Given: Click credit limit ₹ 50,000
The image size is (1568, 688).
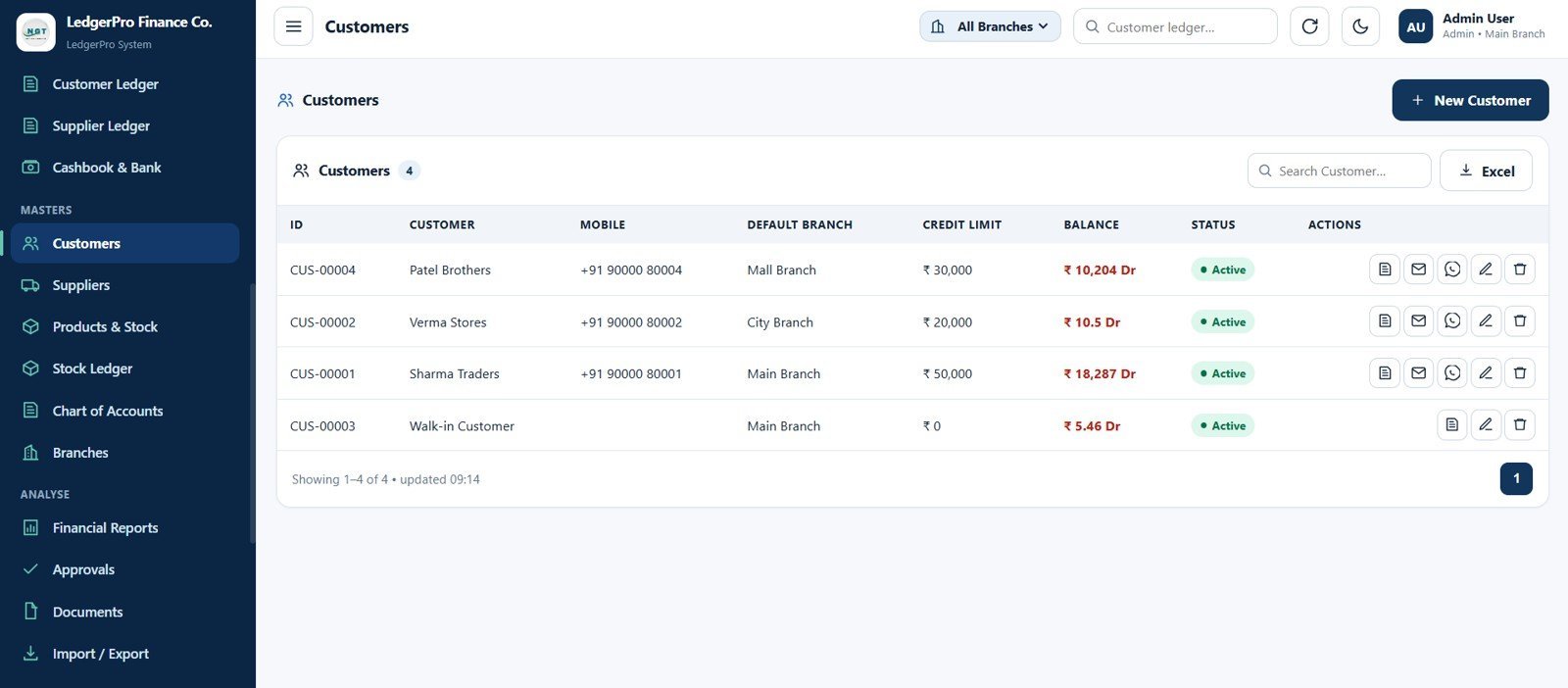Looking at the screenshot, I should pyautogui.click(x=948, y=374).
